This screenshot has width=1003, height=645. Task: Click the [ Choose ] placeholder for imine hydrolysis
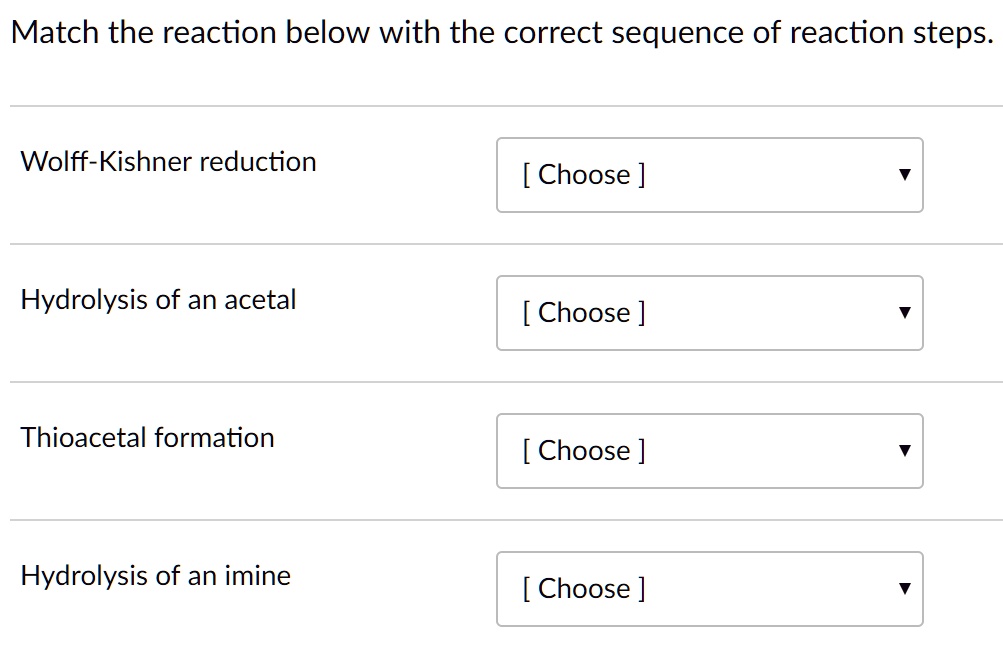(x=583, y=589)
